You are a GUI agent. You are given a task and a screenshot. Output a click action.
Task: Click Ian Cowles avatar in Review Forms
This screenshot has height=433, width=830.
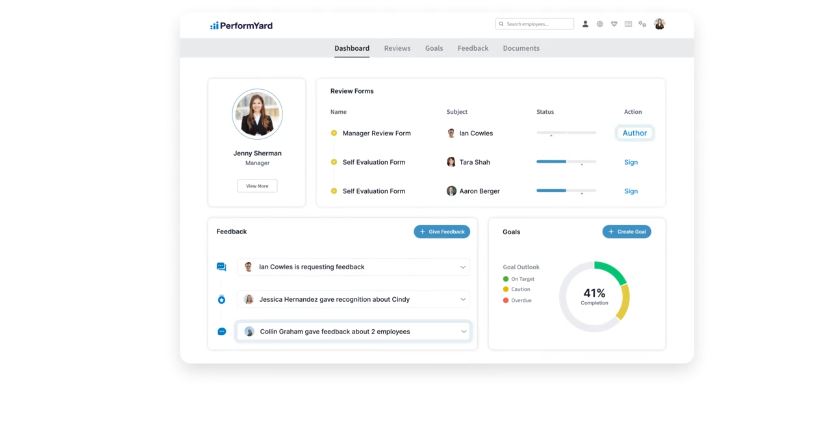[x=451, y=133]
